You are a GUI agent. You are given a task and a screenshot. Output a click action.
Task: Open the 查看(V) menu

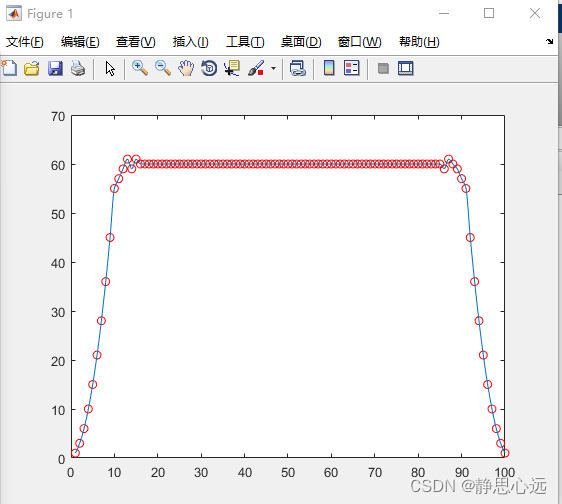click(x=135, y=42)
